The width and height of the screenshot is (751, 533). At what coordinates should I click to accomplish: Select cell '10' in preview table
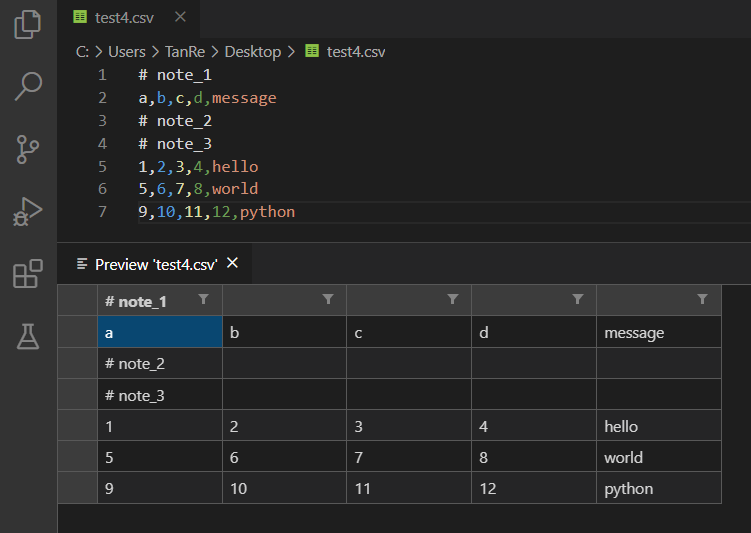click(284, 488)
